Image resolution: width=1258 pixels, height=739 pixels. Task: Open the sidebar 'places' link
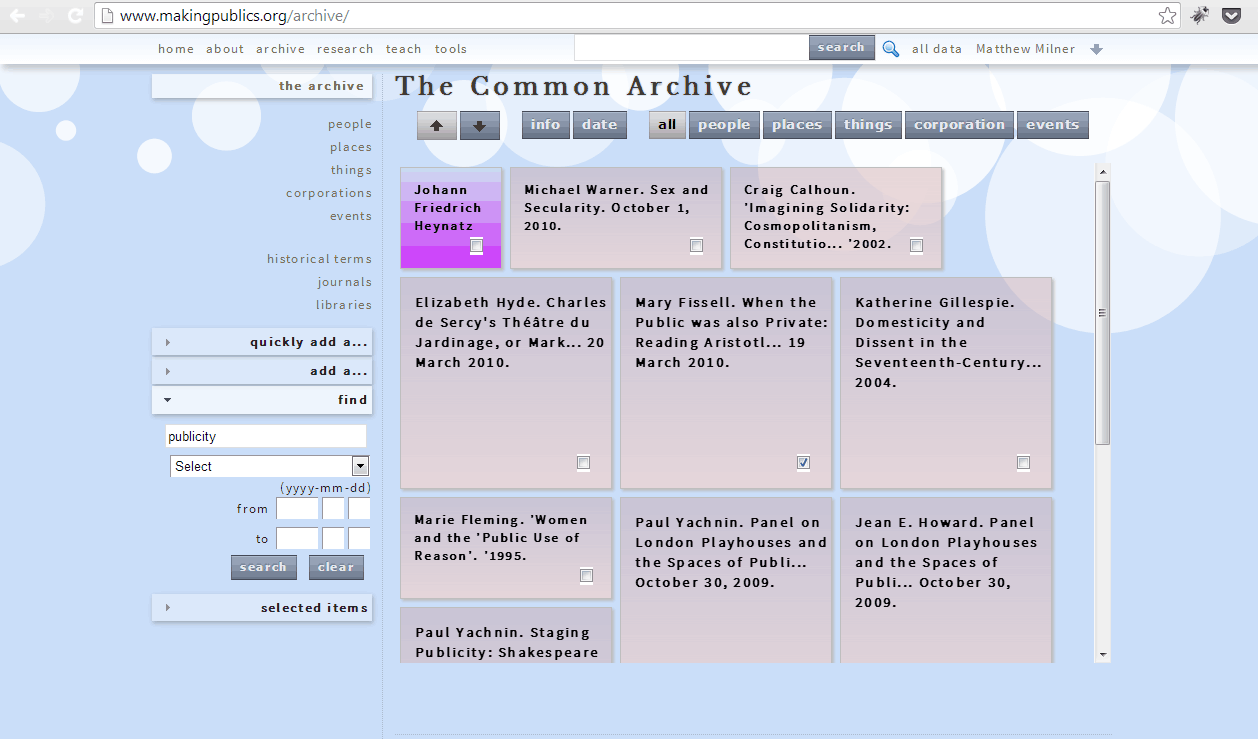tap(351, 147)
